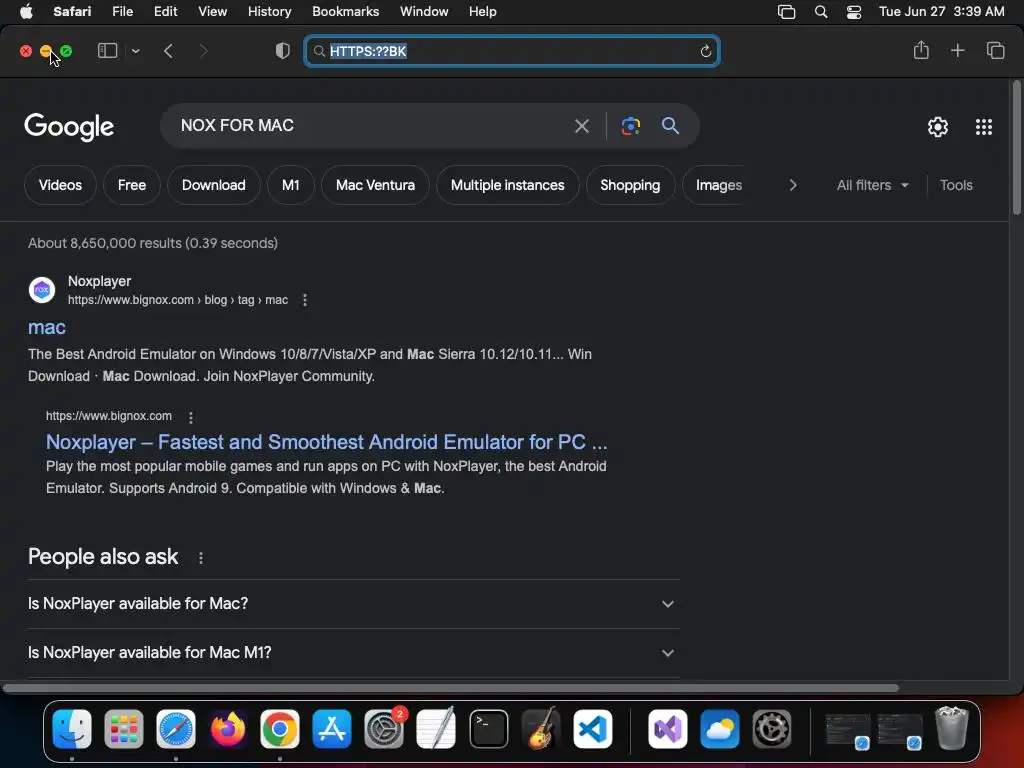Viewport: 1024px width, 768px height.
Task: Open the Window menu
Action: pyautogui.click(x=424, y=12)
